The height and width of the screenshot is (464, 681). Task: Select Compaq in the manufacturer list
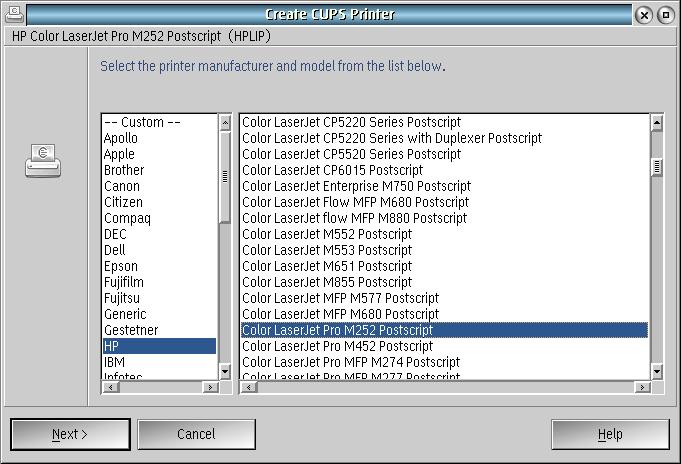159,218
